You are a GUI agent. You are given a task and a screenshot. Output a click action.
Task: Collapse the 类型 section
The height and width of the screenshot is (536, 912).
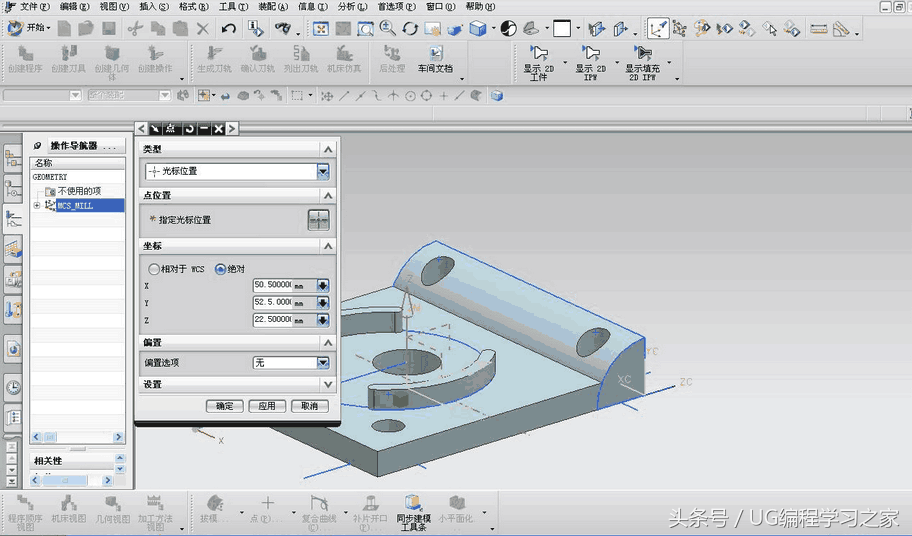click(328, 149)
